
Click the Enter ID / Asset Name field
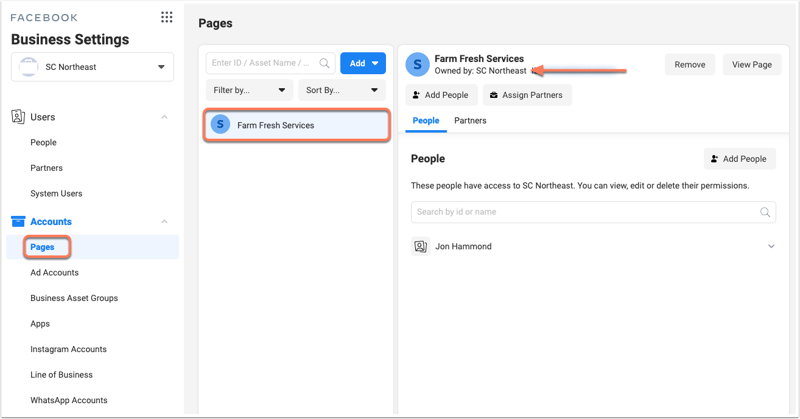click(x=270, y=63)
